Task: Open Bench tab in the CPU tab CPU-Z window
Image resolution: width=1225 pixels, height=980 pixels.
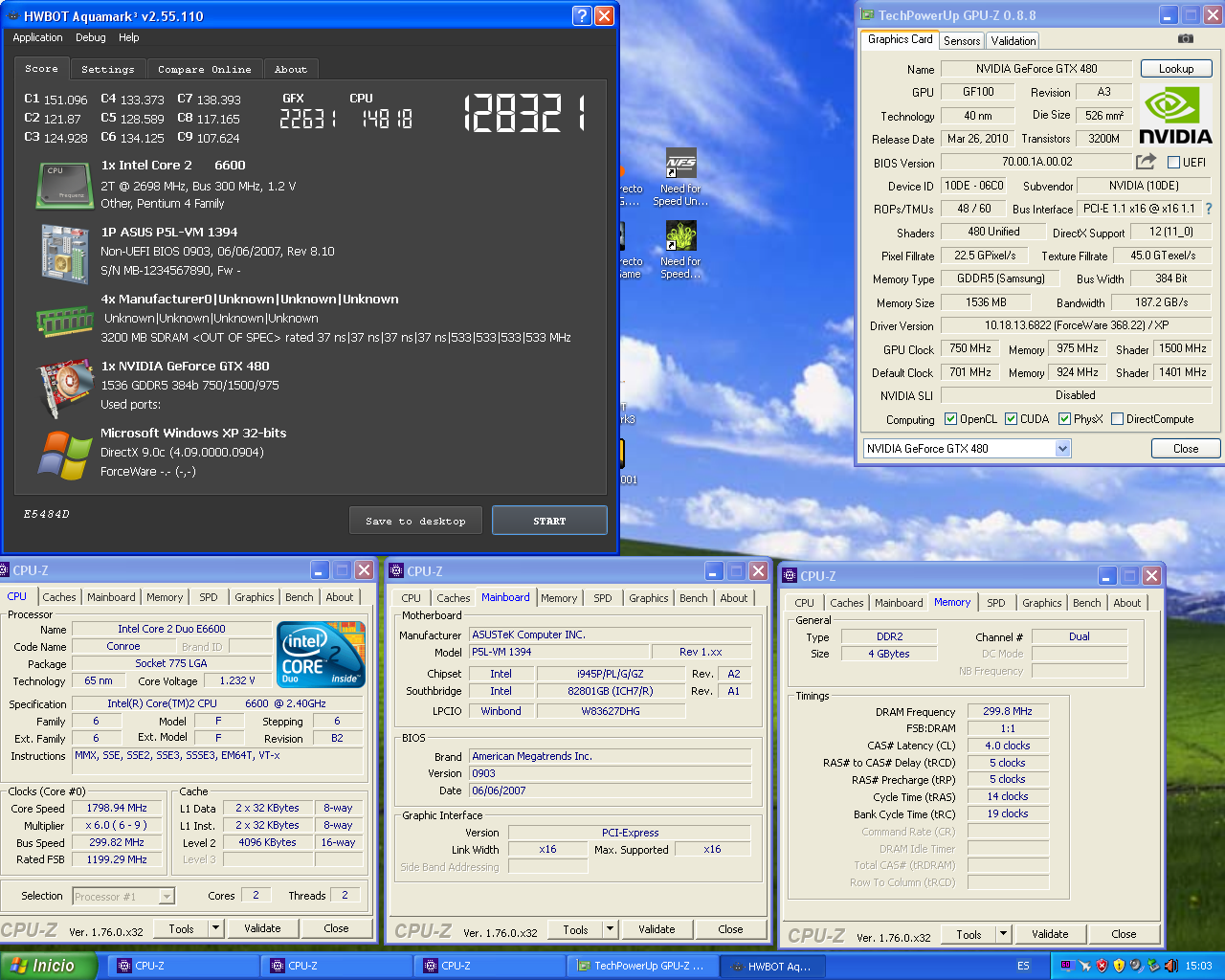Action: (x=300, y=597)
